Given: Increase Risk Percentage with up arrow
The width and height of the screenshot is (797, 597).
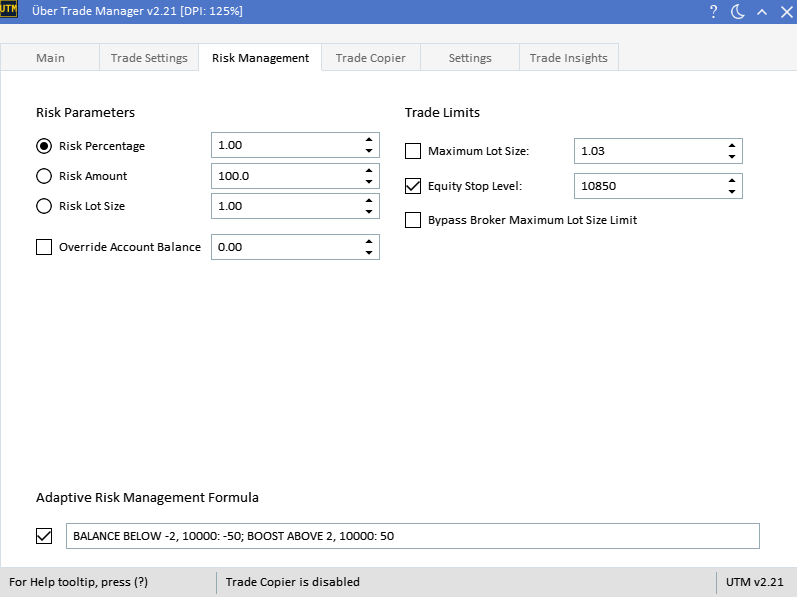Looking at the screenshot, I should 369,140.
